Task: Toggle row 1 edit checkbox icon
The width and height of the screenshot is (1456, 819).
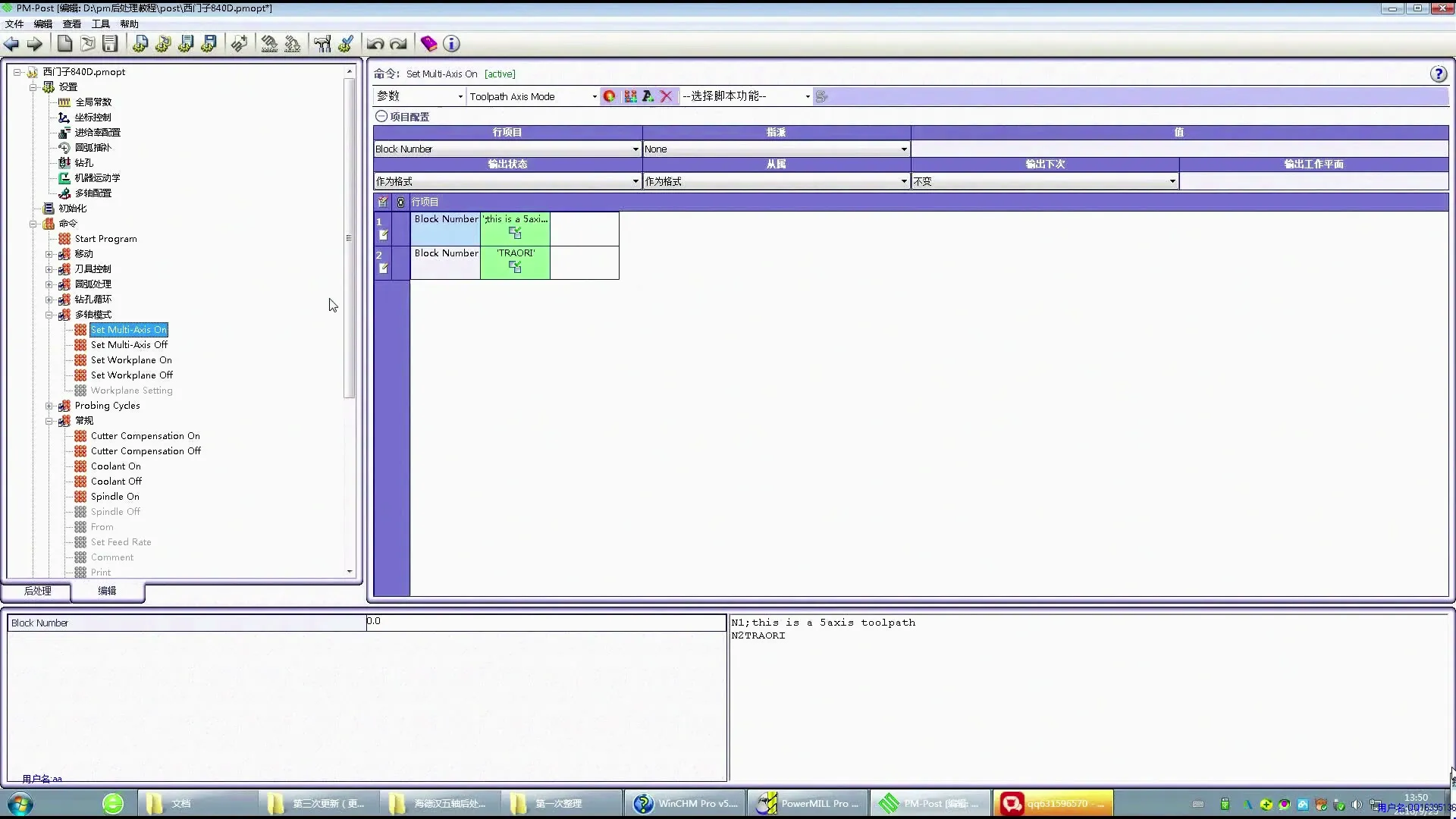Action: tap(384, 235)
